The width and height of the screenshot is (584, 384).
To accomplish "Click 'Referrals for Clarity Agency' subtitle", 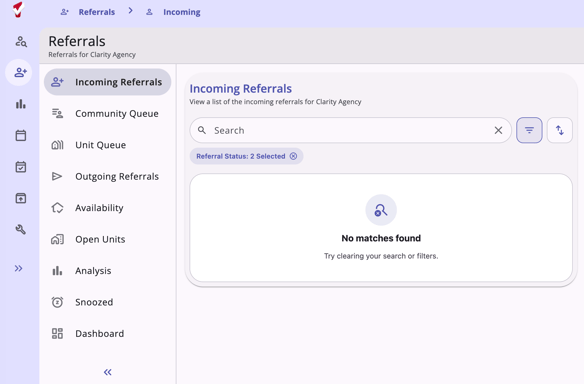I will [92, 55].
